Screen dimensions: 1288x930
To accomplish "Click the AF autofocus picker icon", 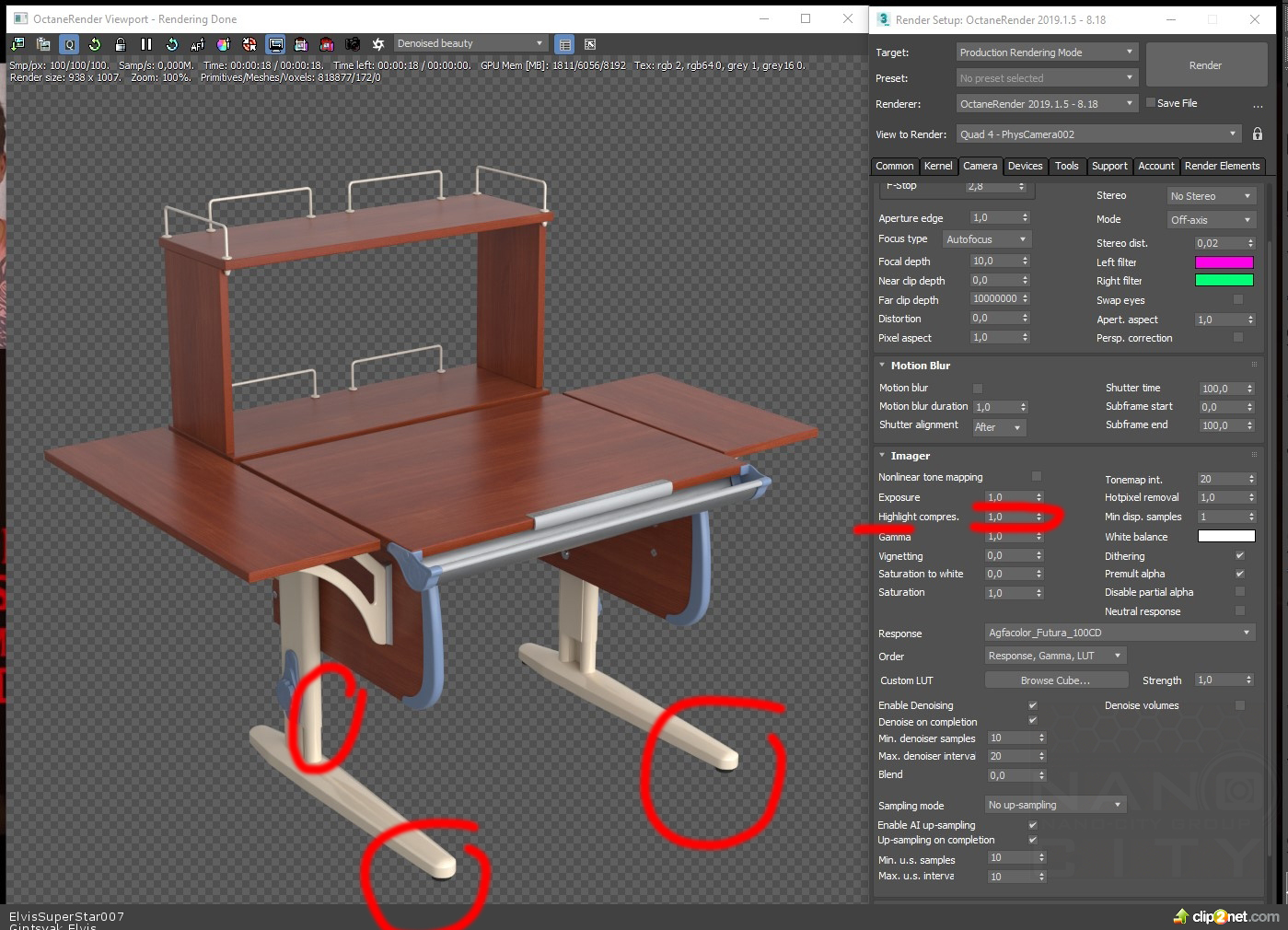I will [198, 44].
